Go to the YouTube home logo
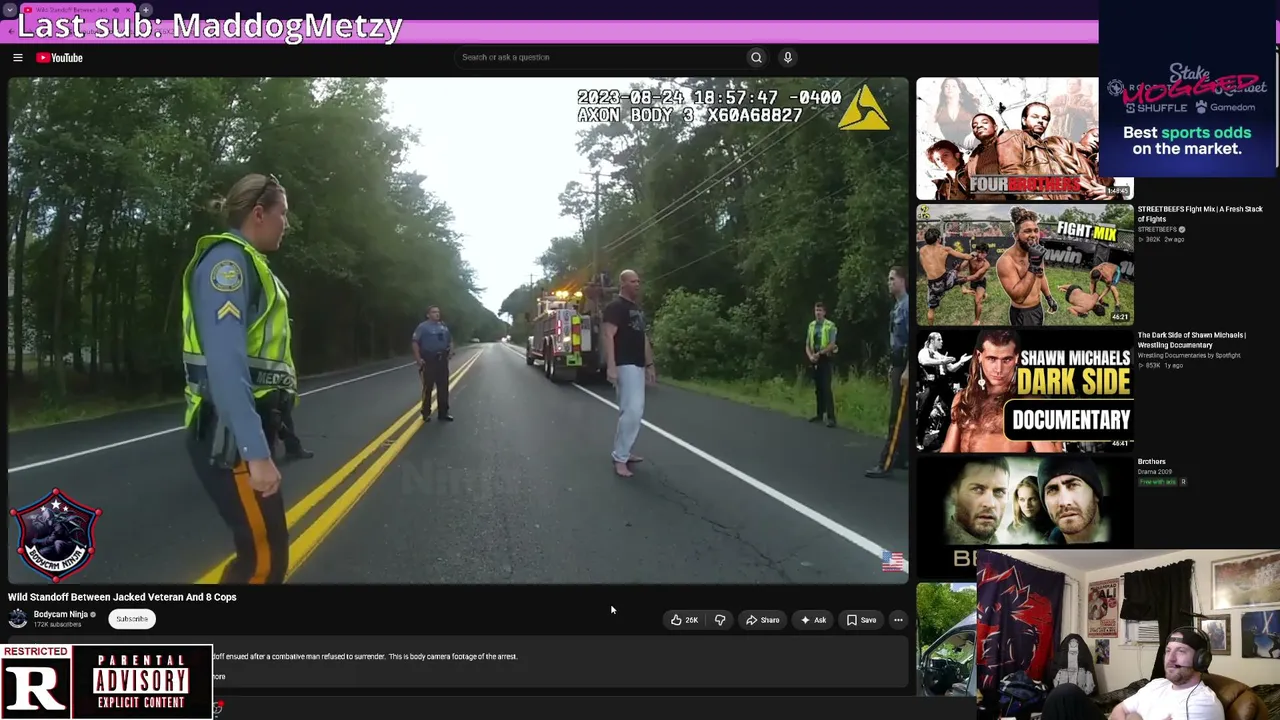The image size is (1280, 720). [60, 58]
